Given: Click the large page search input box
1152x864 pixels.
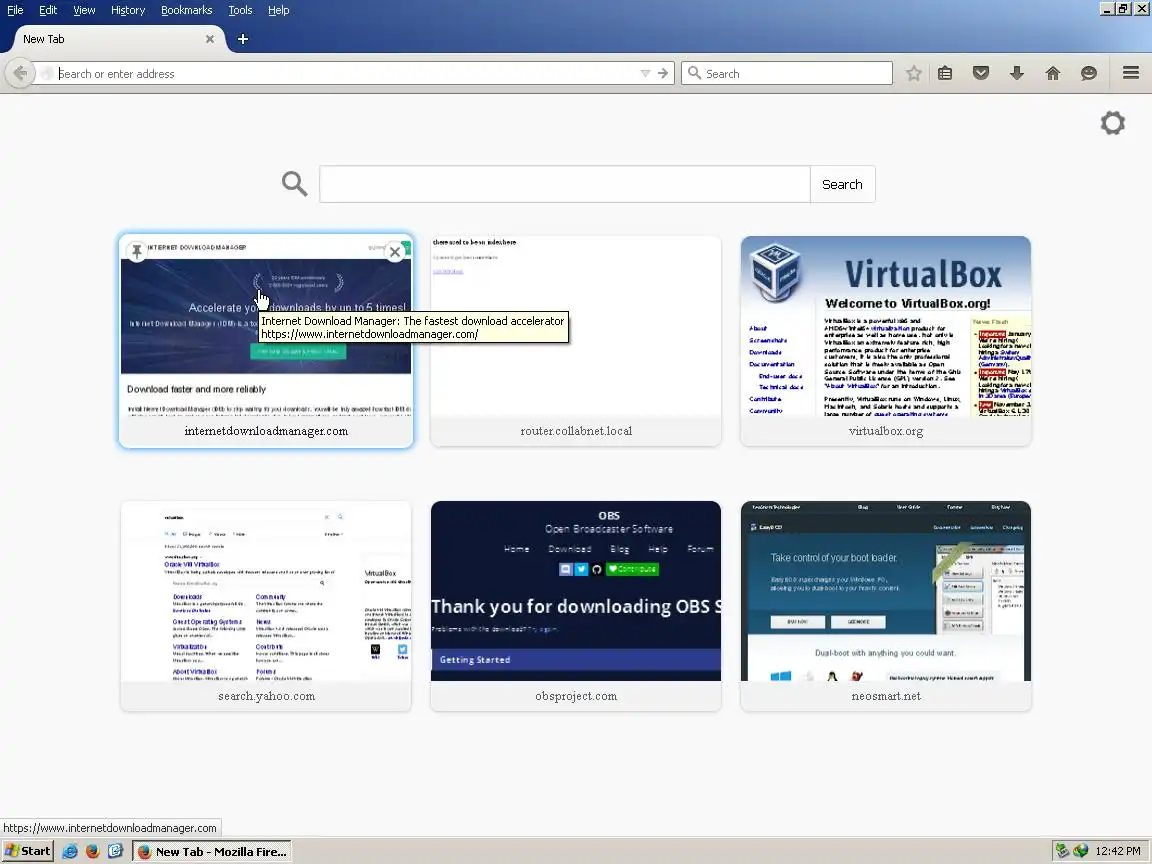Looking at the screenshot, I should [565, 184].
